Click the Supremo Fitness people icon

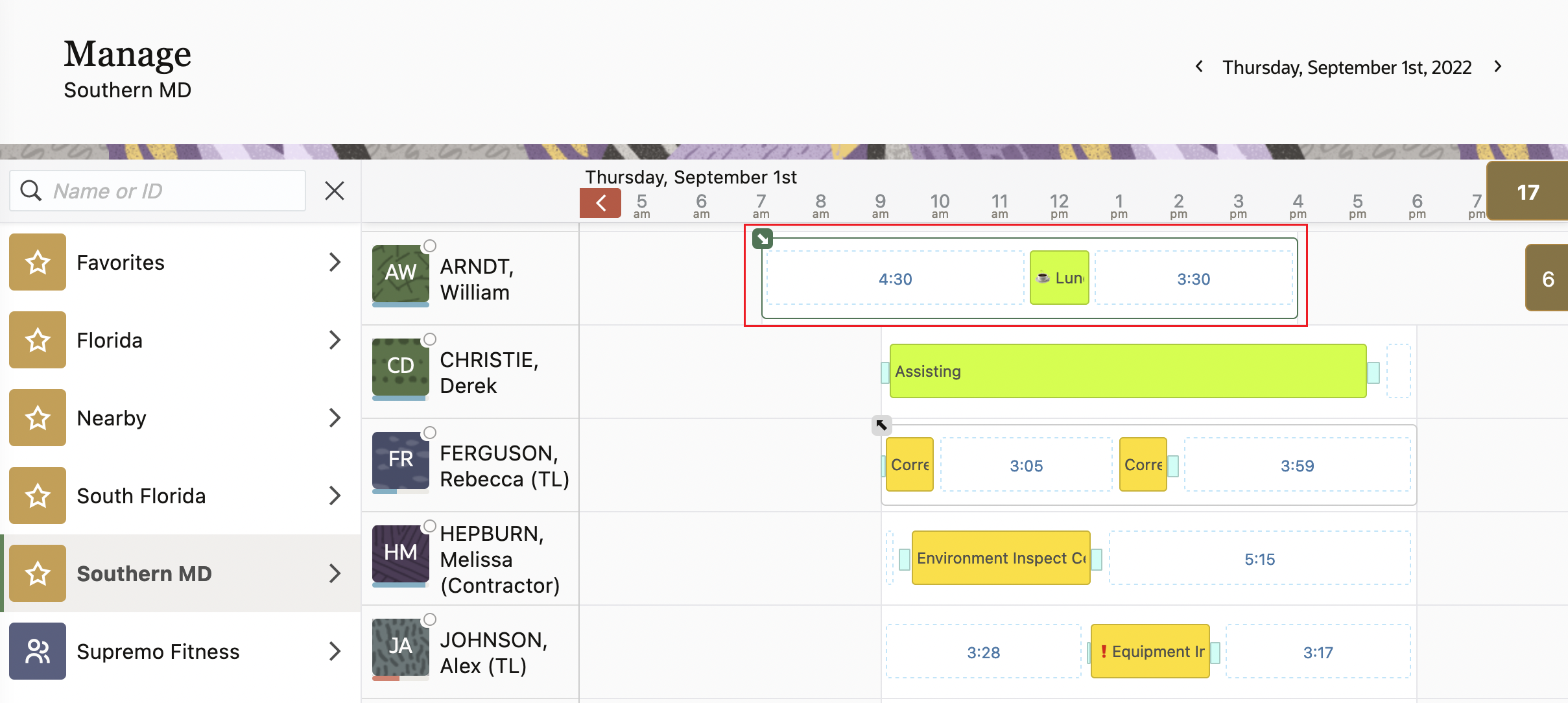pos(38,651)
